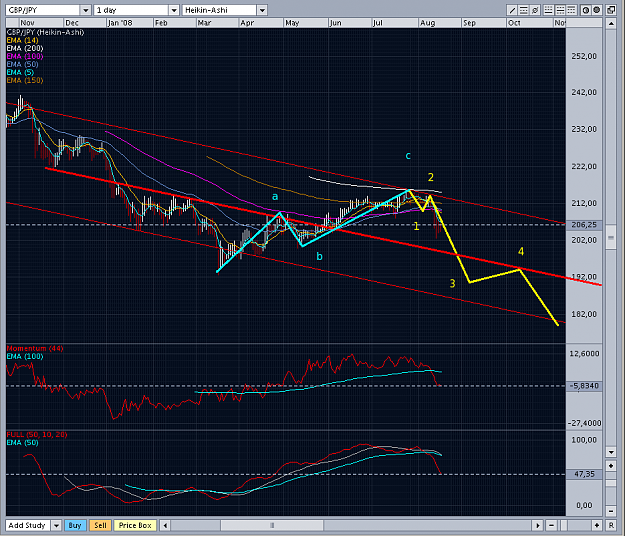Select the horizontal lines drawing tool icon
Viewport: 625px width, 536px height.
[523, 10]
